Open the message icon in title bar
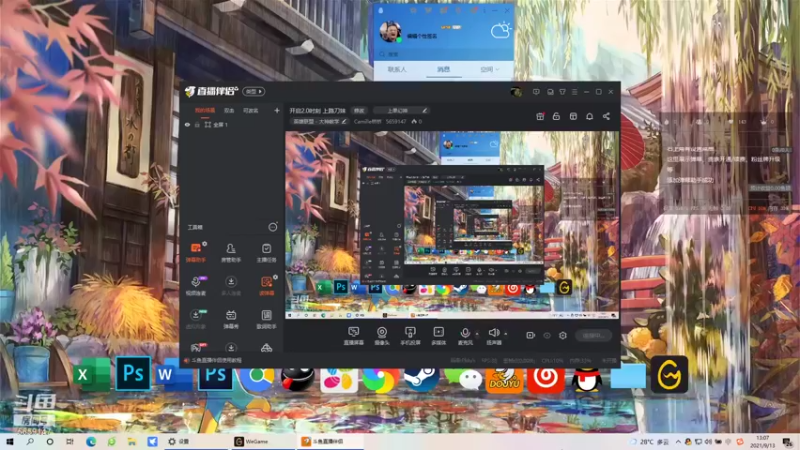 tap(536, 92)
